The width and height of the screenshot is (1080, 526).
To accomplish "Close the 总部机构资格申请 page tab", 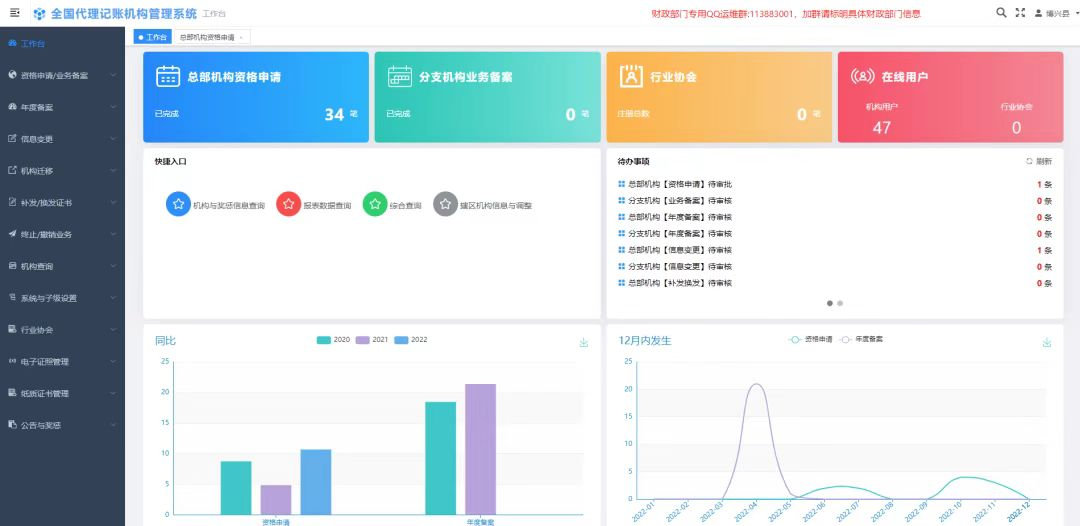I will click(x=240, y=38).
